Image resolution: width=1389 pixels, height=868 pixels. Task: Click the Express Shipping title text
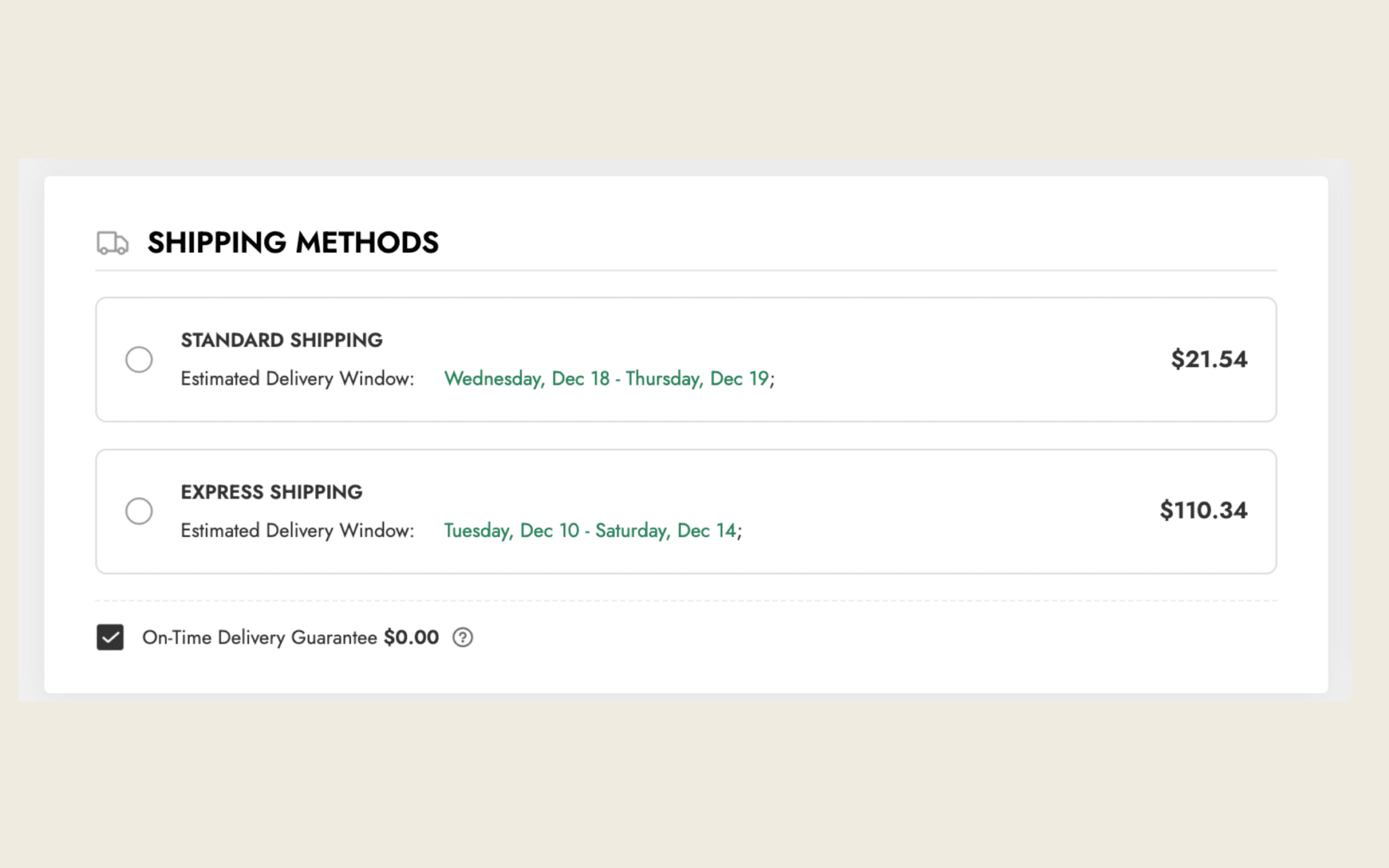coord(271,492)
